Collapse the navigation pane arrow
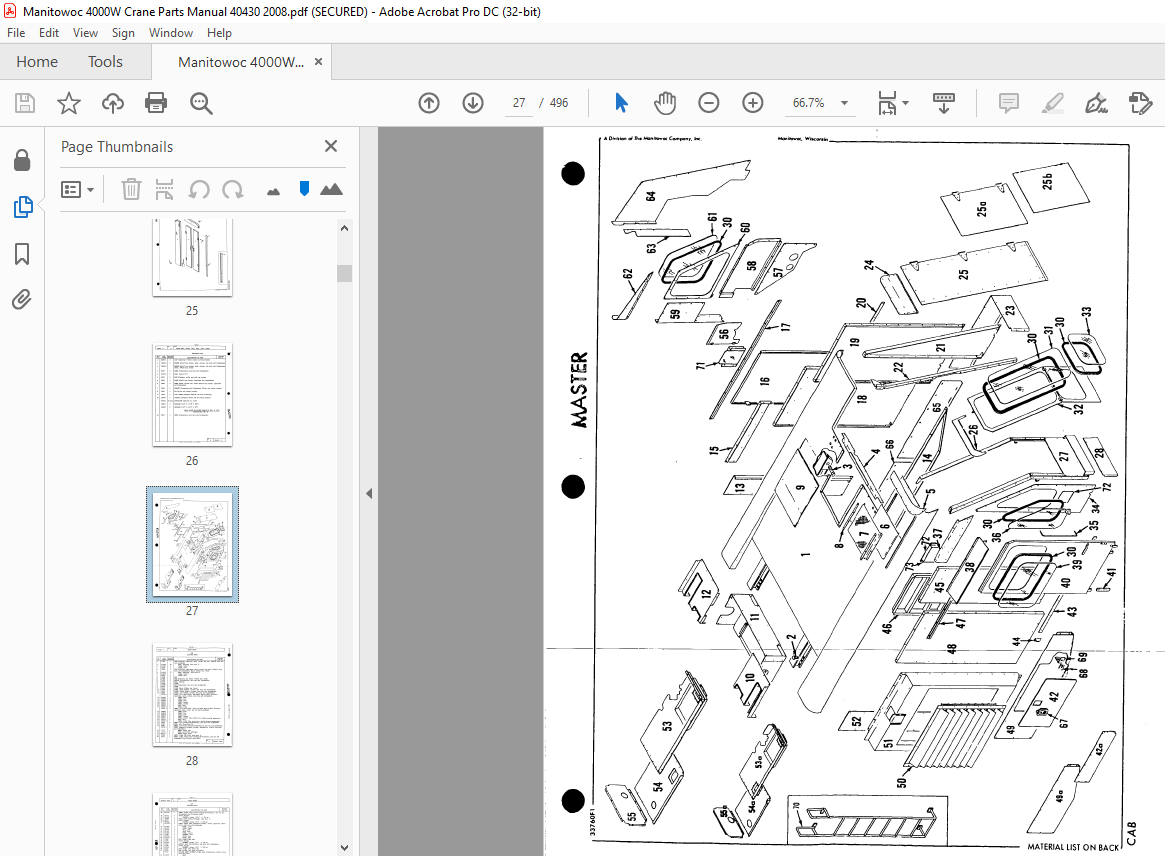Viewport: 1165px width, 856px height. pyautogui.click(x=369, y=493)
